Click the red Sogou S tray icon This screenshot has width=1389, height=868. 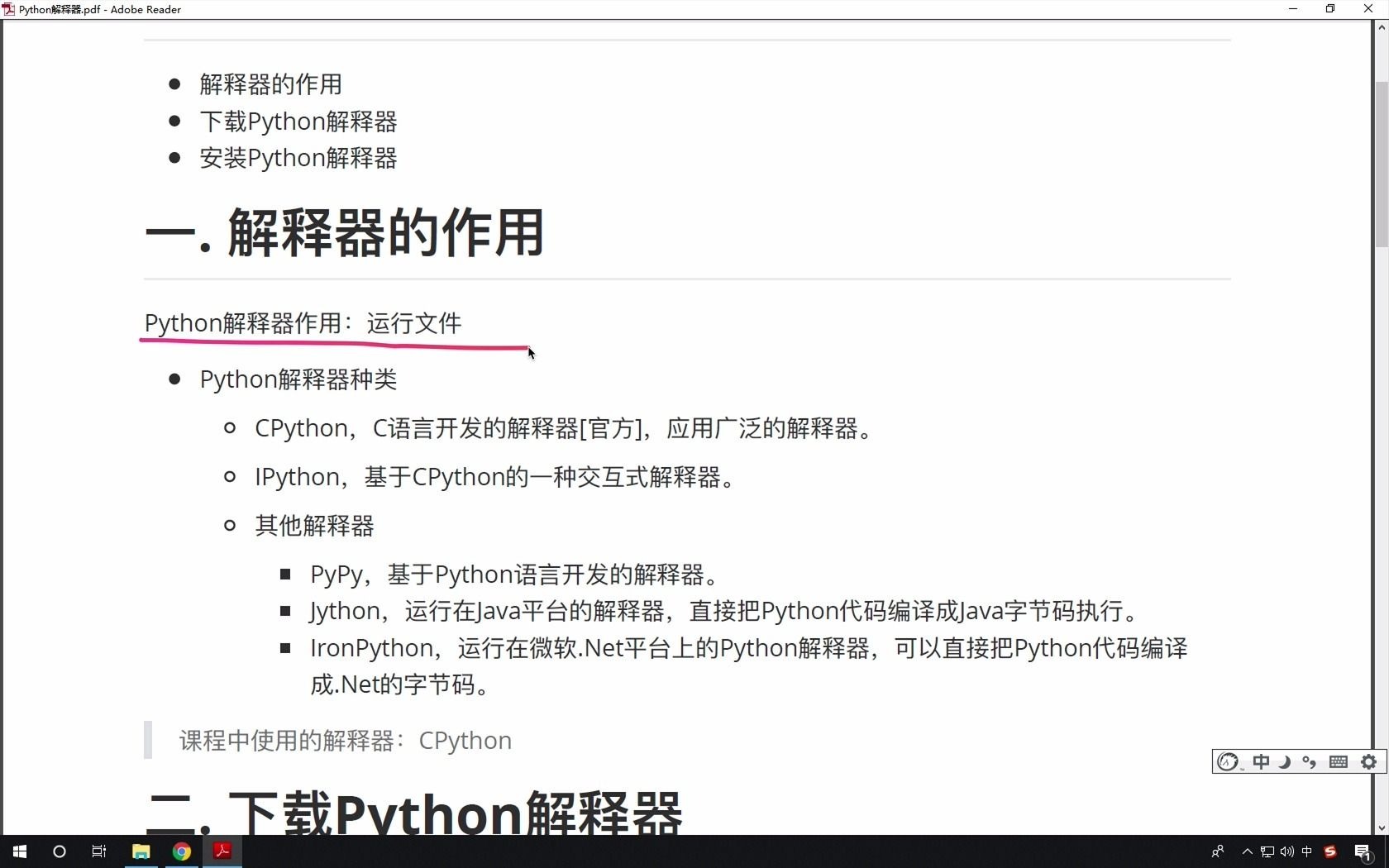[x=1330, y=851]
